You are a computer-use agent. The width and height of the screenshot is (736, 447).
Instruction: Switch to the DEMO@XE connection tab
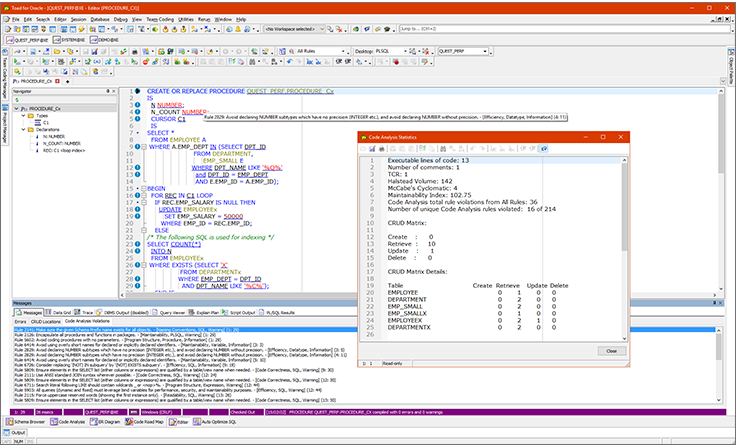(104, 40)
